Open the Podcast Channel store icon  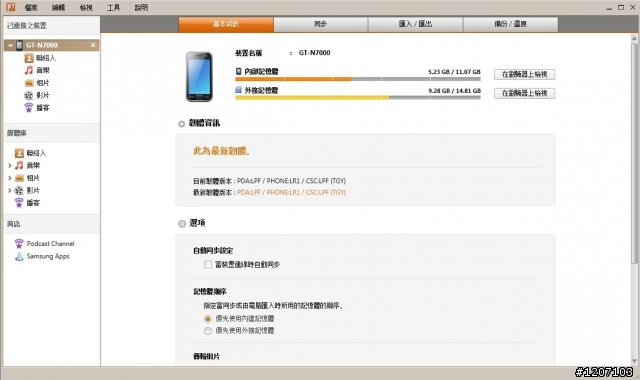point(19,244)
